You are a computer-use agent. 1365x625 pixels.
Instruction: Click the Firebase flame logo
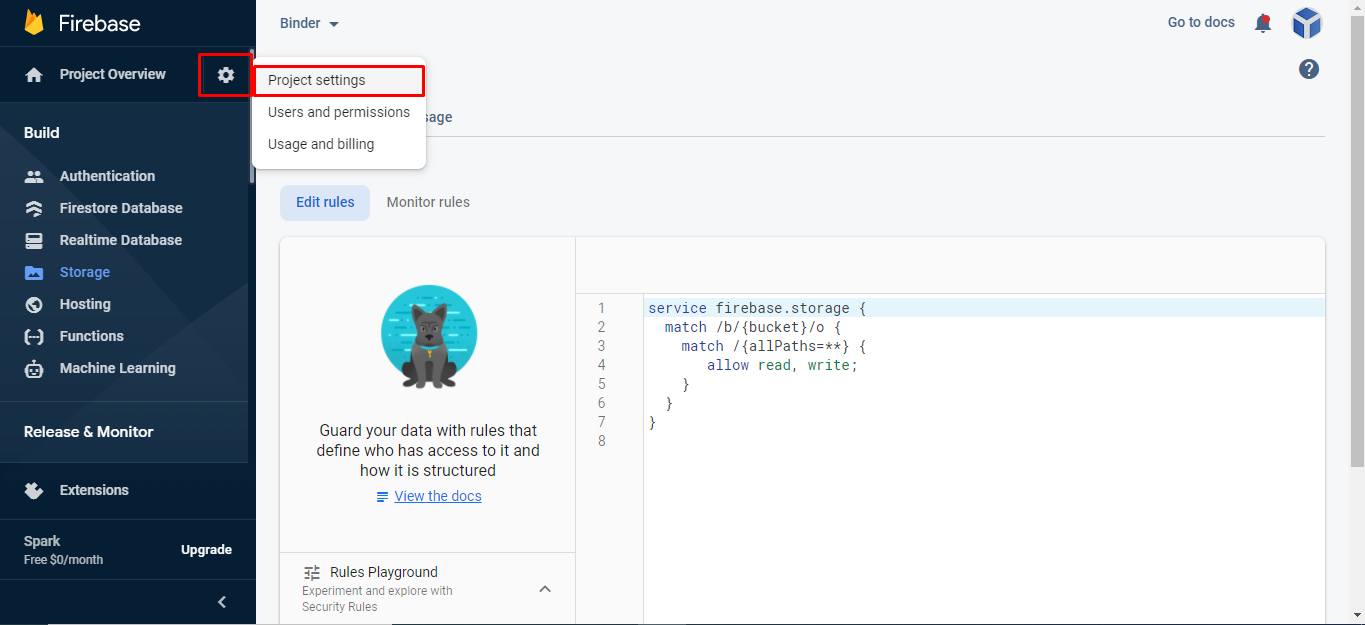pos(34,22)
